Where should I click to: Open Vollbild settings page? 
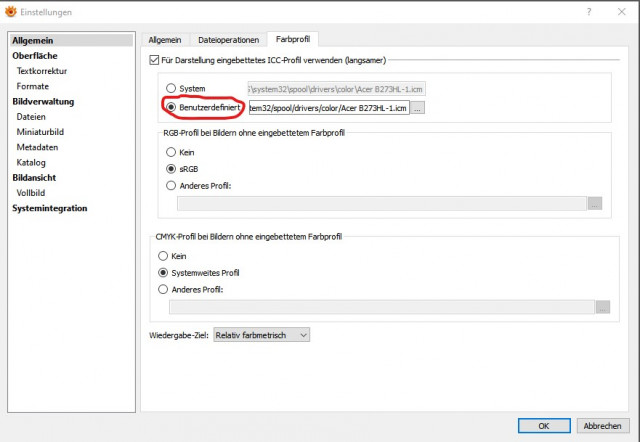pos(31,193)
